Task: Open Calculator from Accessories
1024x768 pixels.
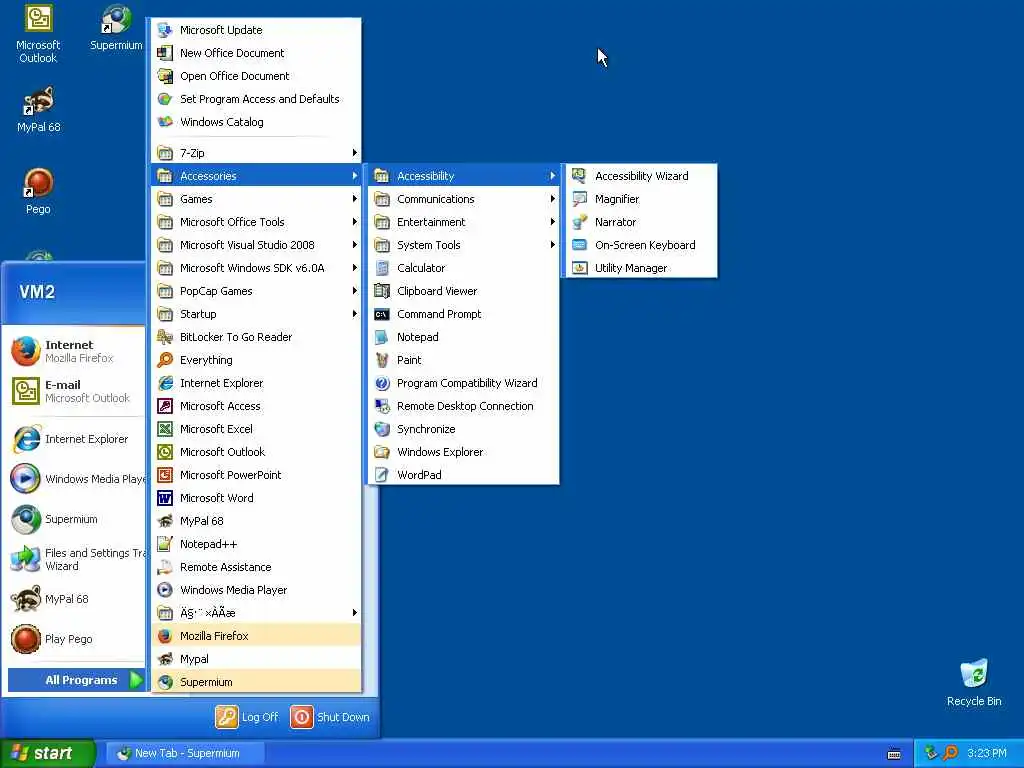Action: pyautogui.click(x=464, y=268)
